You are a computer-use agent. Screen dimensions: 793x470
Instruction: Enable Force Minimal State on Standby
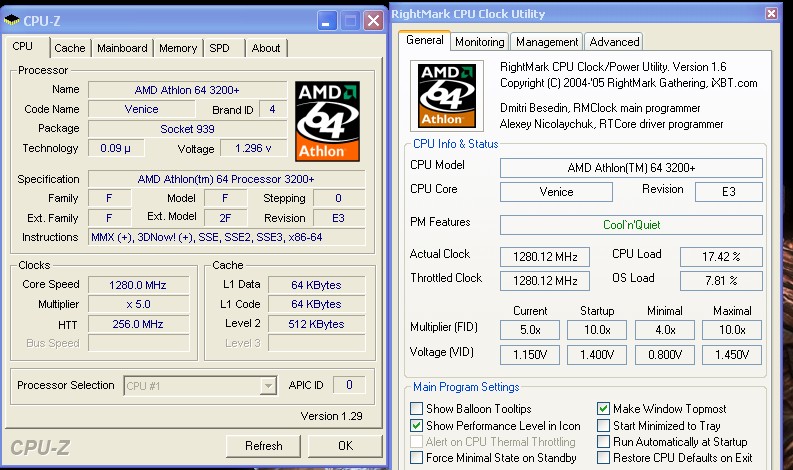416,458
